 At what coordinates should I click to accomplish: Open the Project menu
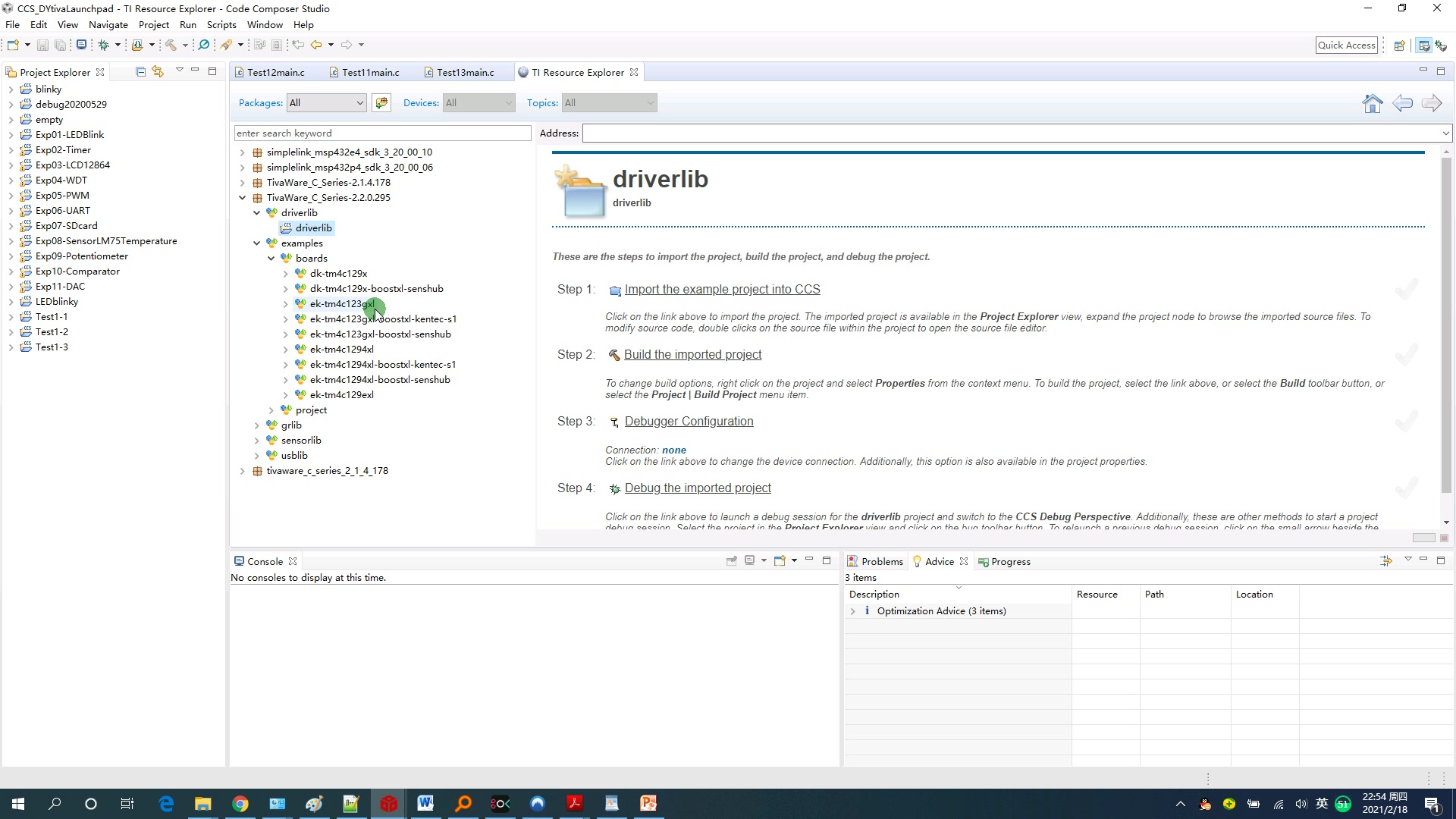click(x=154, y=25)
